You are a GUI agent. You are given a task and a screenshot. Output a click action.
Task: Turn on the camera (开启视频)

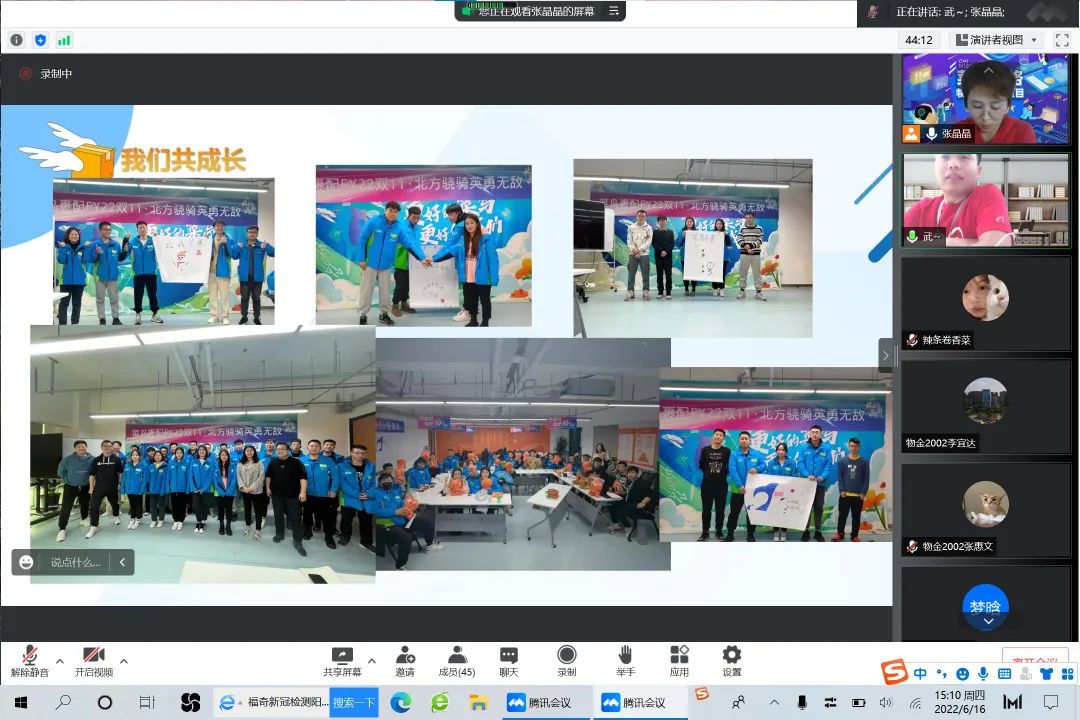94,660
